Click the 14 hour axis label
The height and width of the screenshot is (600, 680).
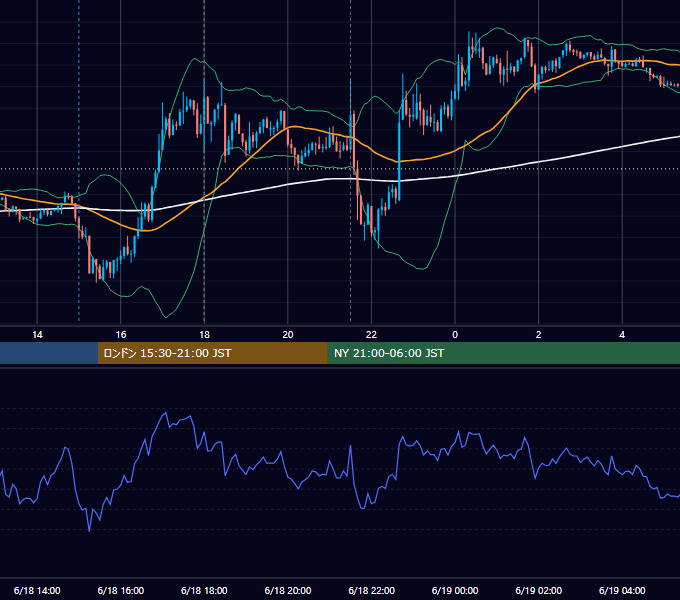(37, 335)
